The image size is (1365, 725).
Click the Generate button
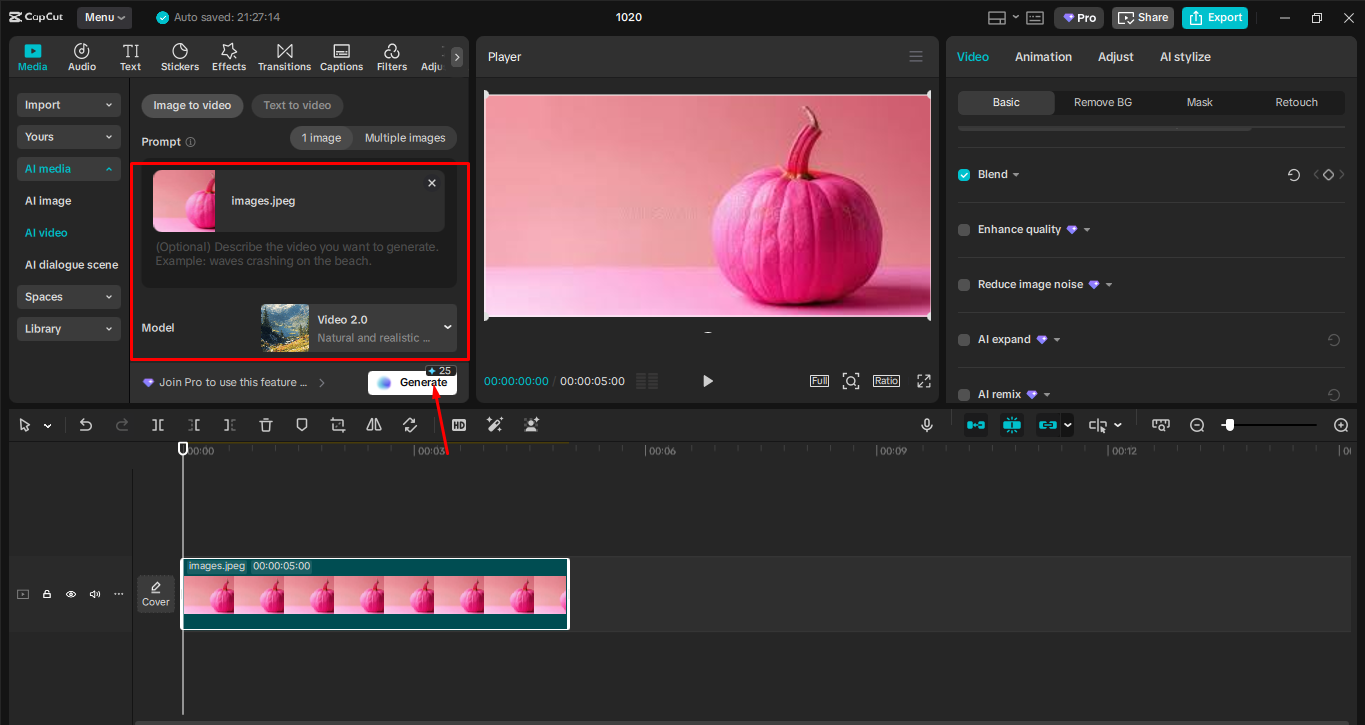pos(412,382)
